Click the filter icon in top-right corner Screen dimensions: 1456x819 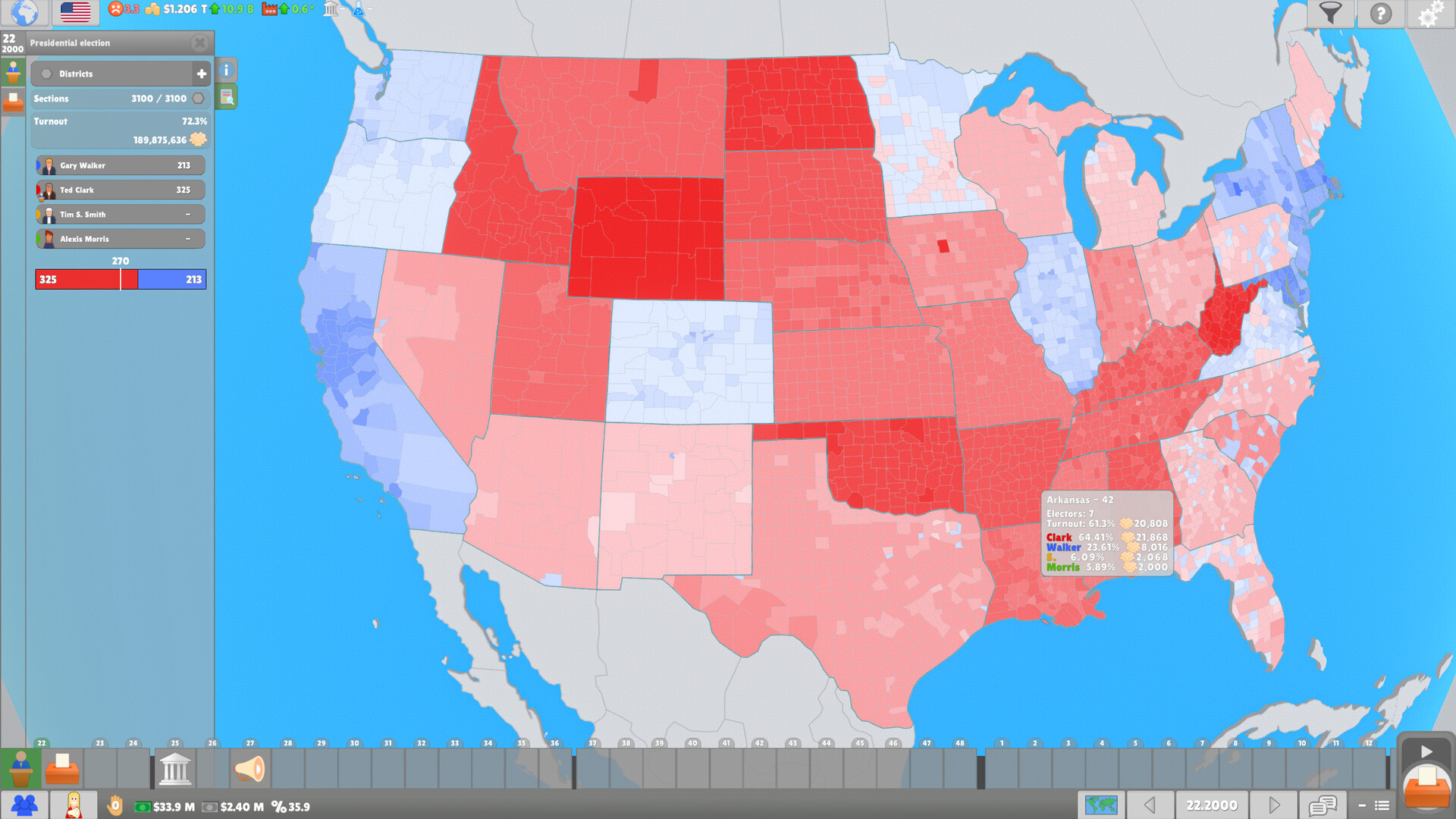(x=1331, y=14)
